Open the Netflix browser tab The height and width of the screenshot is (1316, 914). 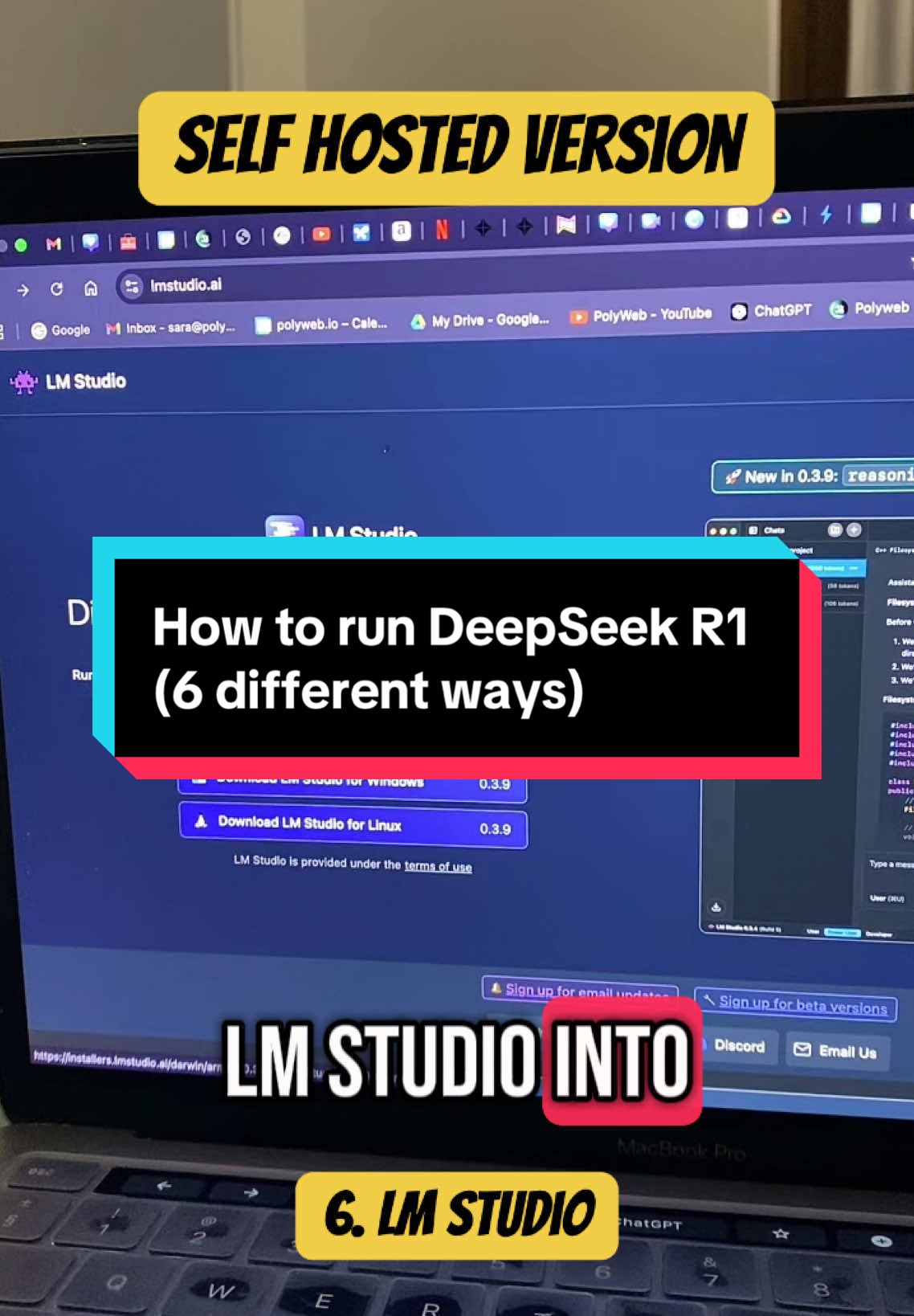tap(441, 230)
